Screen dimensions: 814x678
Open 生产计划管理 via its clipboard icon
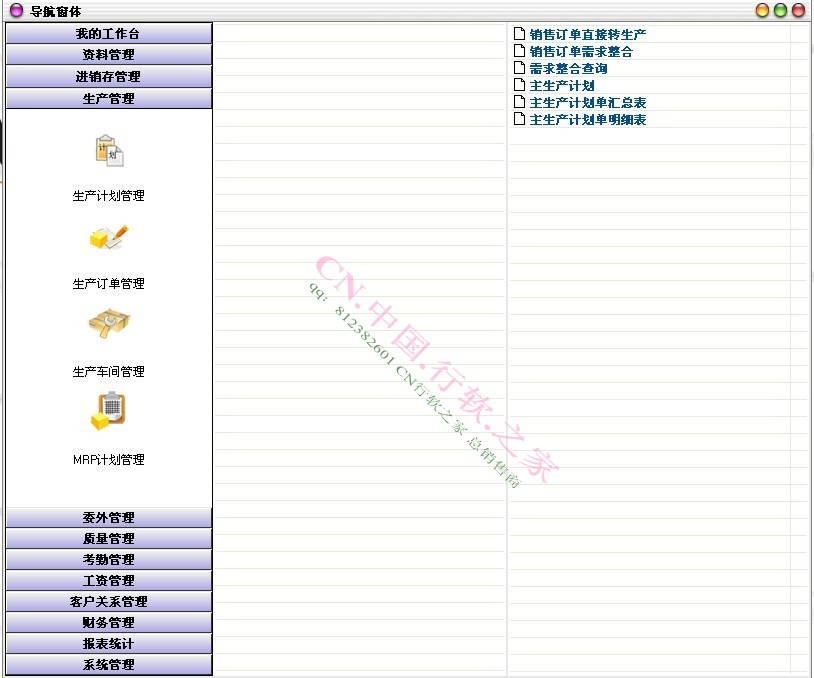[x=110, y=150]
